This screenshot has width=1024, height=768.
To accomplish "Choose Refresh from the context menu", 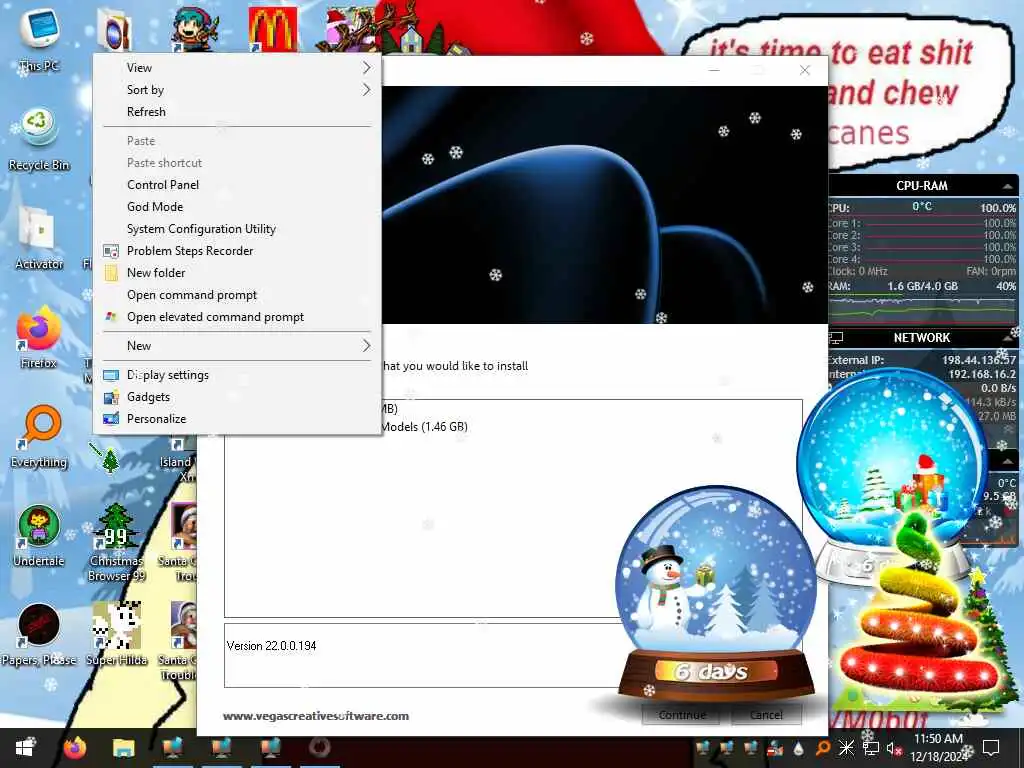I will 146,112.
